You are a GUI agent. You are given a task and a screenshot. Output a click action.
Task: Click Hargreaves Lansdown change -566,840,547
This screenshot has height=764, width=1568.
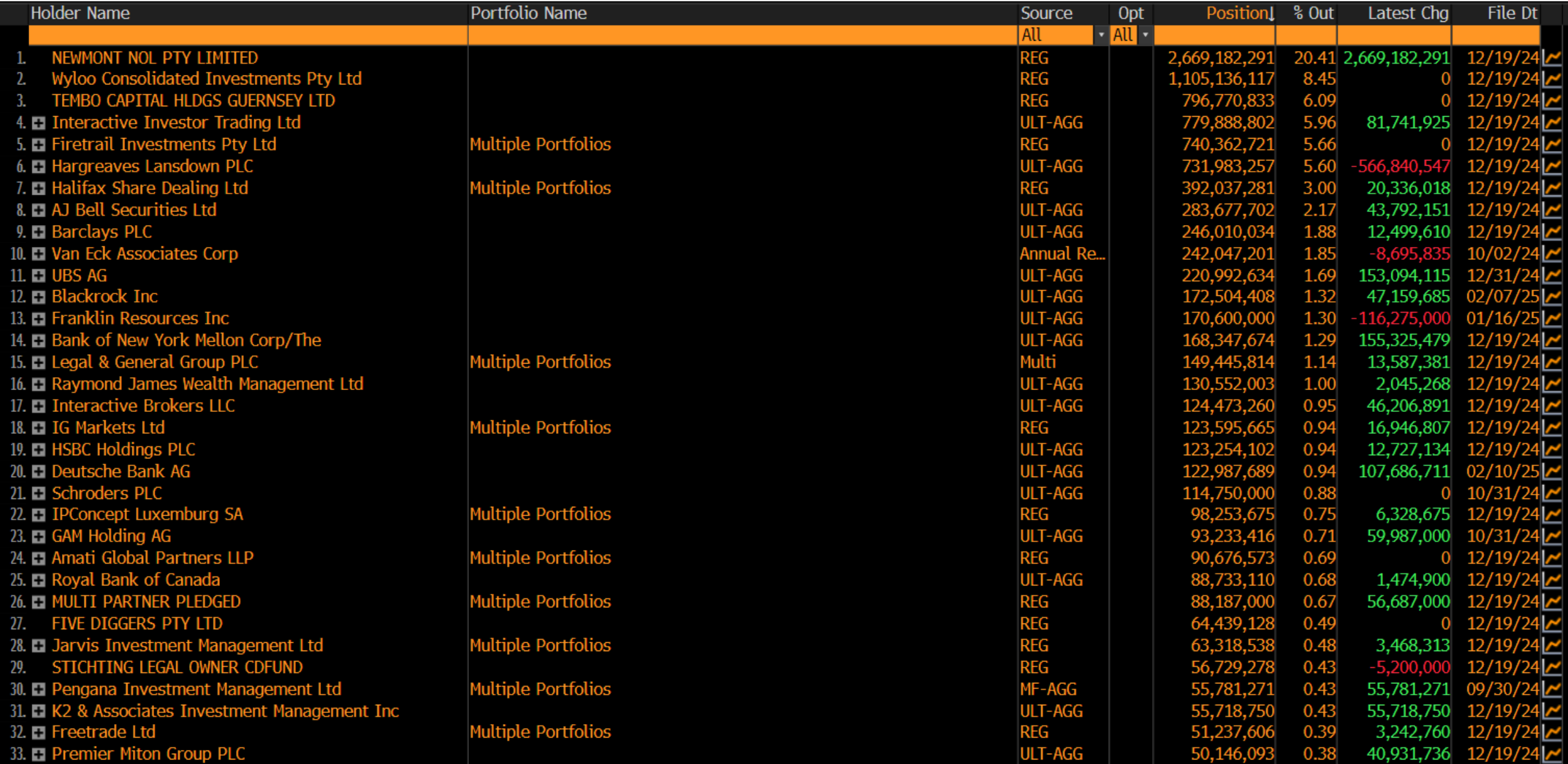coord(1400,167)
